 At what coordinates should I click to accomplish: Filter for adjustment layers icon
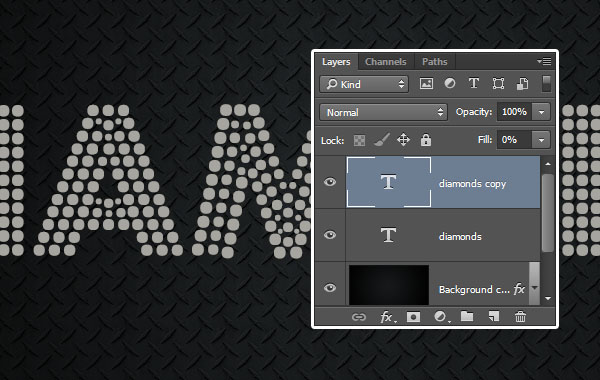450,83
